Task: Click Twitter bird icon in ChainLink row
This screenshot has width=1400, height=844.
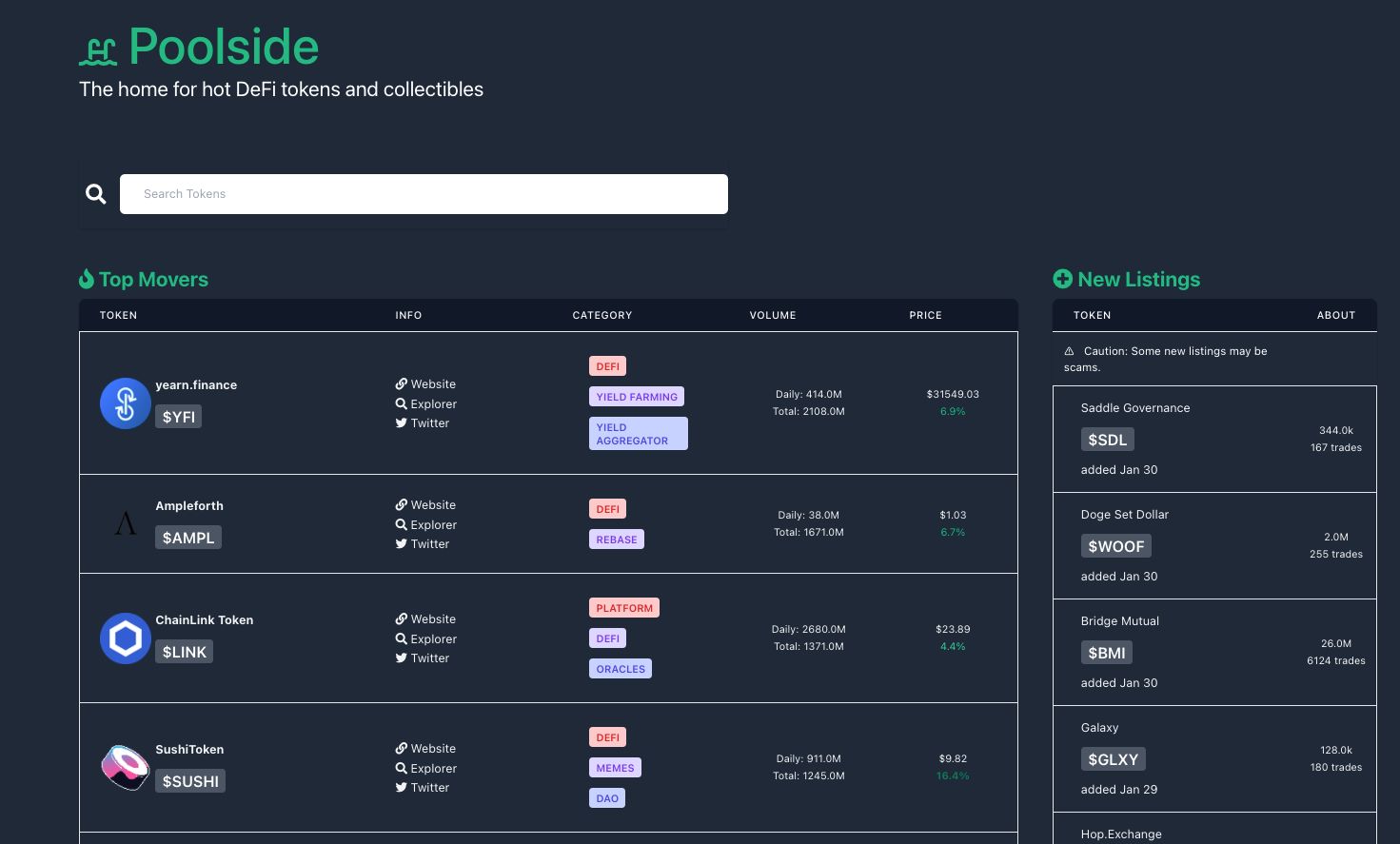Action: pyautogui.click(x=402, y=658)
